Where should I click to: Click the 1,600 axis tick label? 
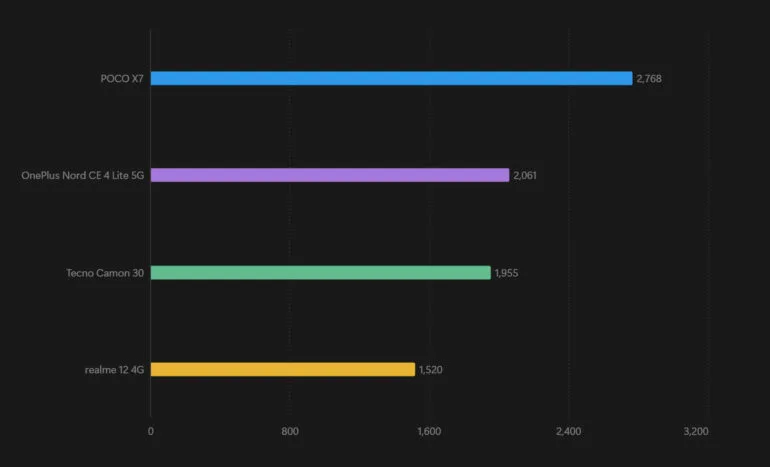[429, 431]
